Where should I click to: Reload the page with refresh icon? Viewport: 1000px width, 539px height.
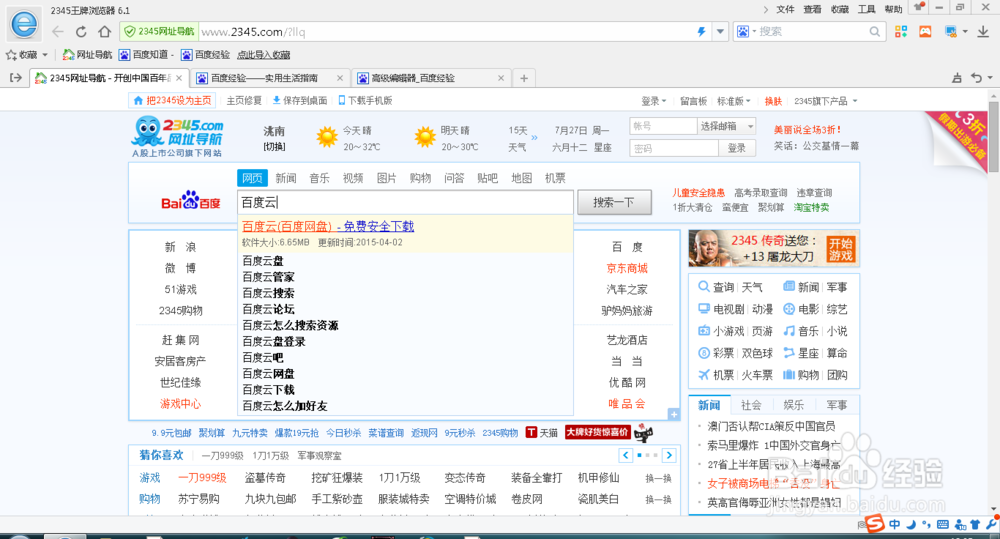(x=81, y=31)
